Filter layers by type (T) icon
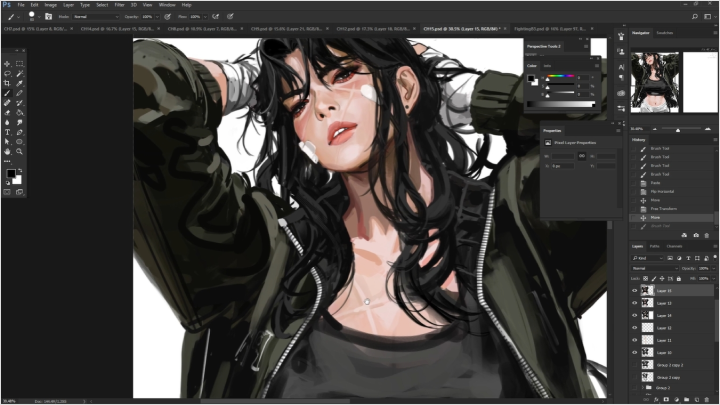Image resolution: width=720 pixels, height=405 pixels. click(688, 259)
